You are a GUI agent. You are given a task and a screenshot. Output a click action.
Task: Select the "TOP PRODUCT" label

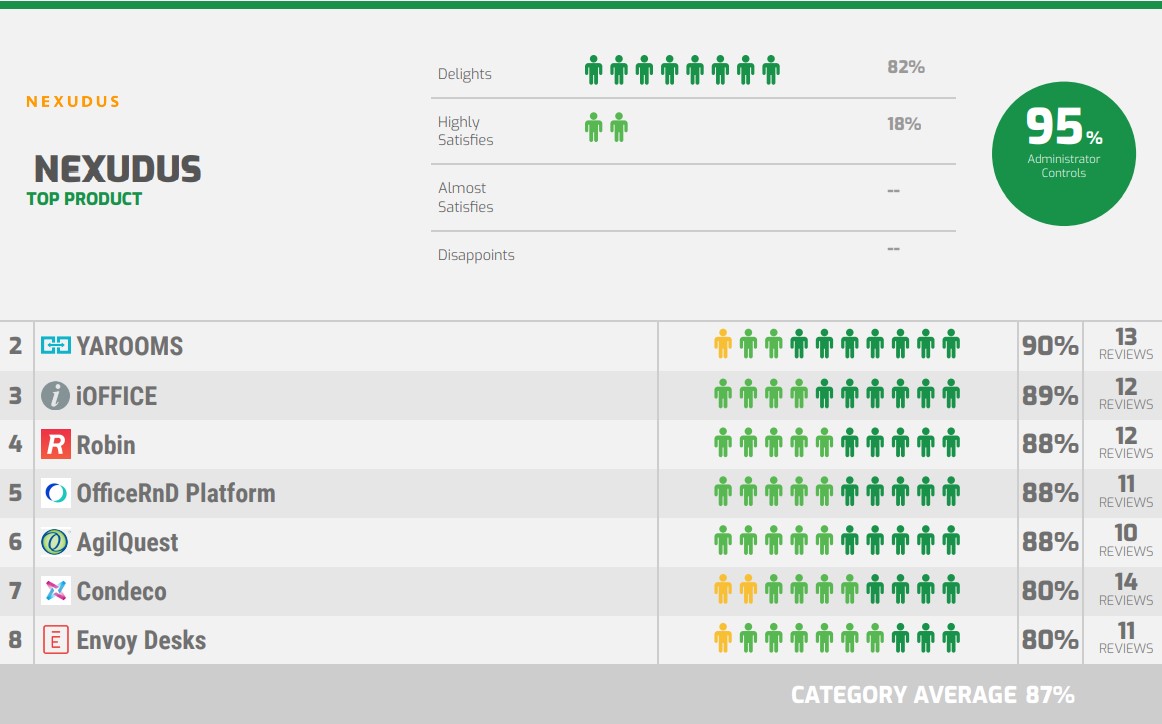[x=84, y=199]
